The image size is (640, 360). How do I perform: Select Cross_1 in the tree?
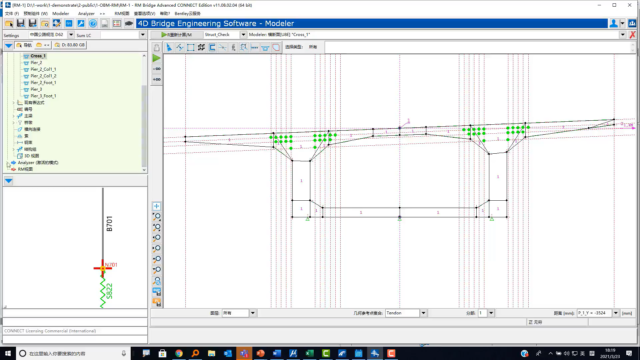(38, 56)
